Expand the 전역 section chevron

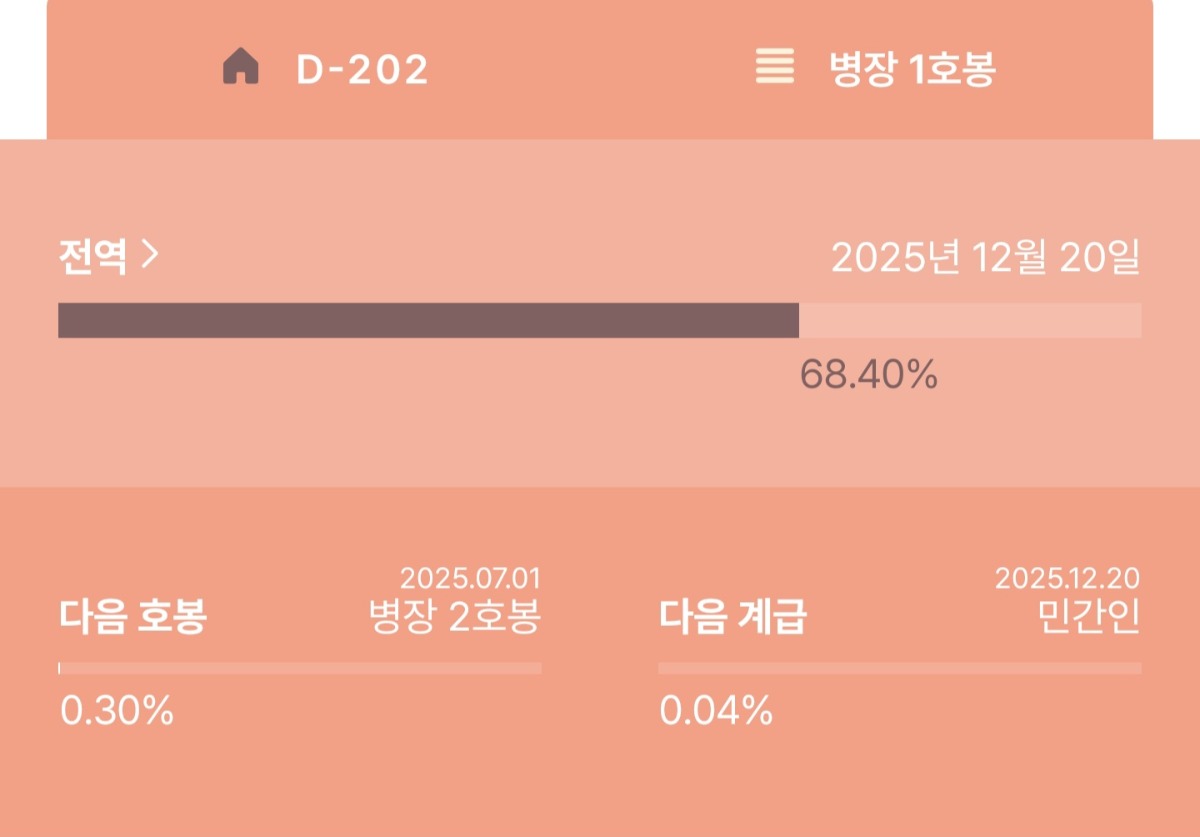[149, 257]
